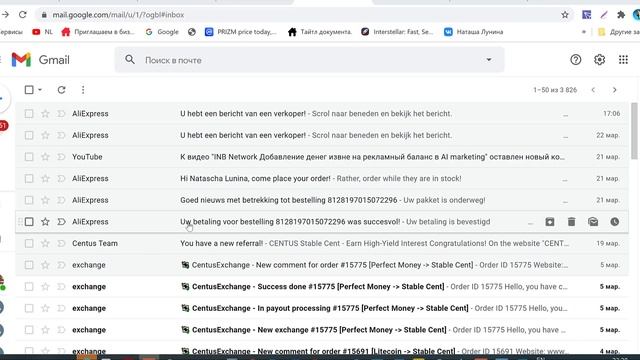Viewport: 640px width, 360px height.
Task: Bookmark this page with the star icon
Action: pyautogui.click(x=565, y=15)
